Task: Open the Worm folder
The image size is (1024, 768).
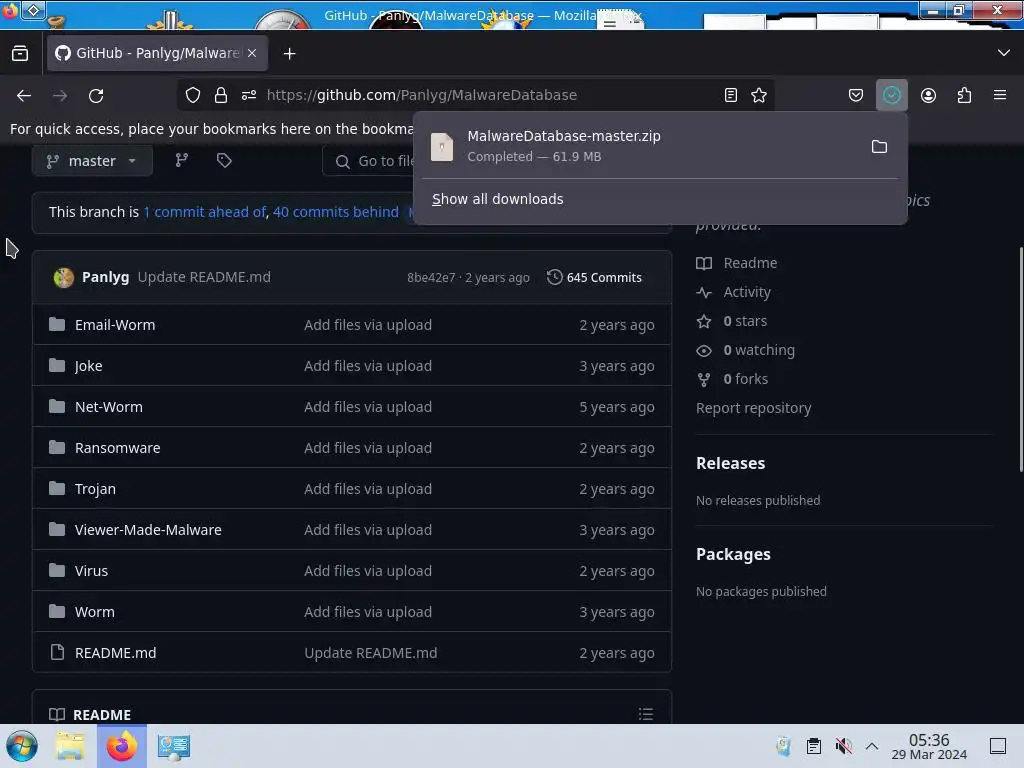Action: click(x=95, y=612)
